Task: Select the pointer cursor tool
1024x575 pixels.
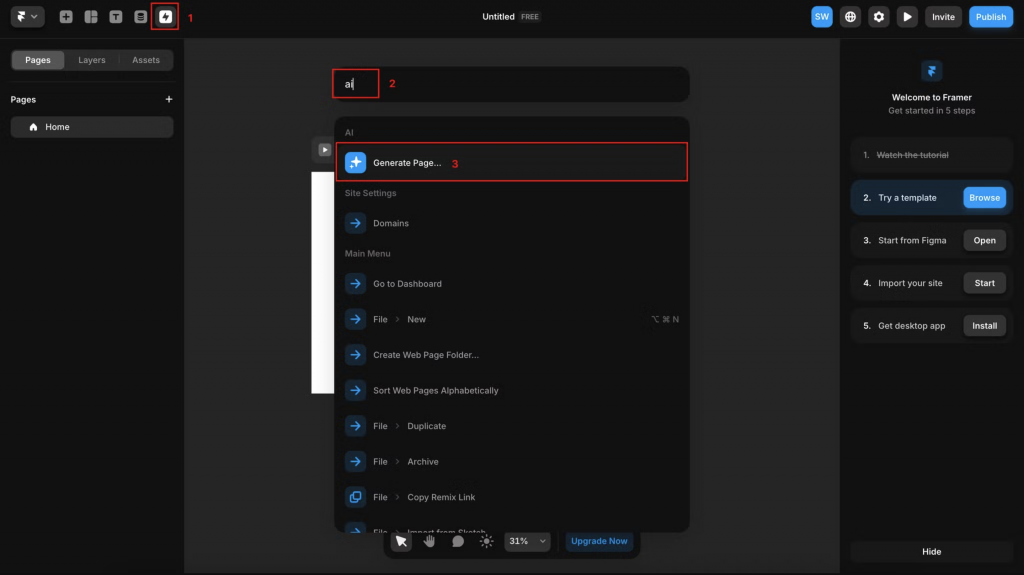Action: [x=401, y=541]
